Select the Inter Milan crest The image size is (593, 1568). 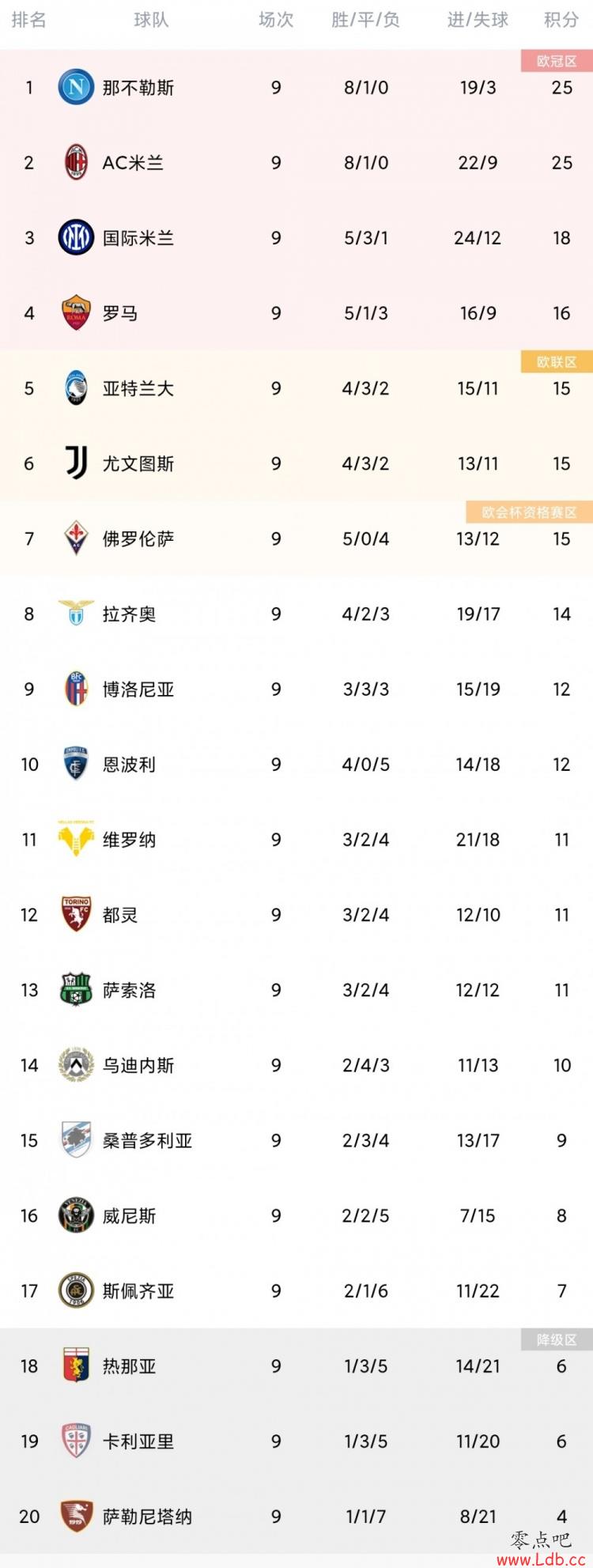(x=76, y=237)
